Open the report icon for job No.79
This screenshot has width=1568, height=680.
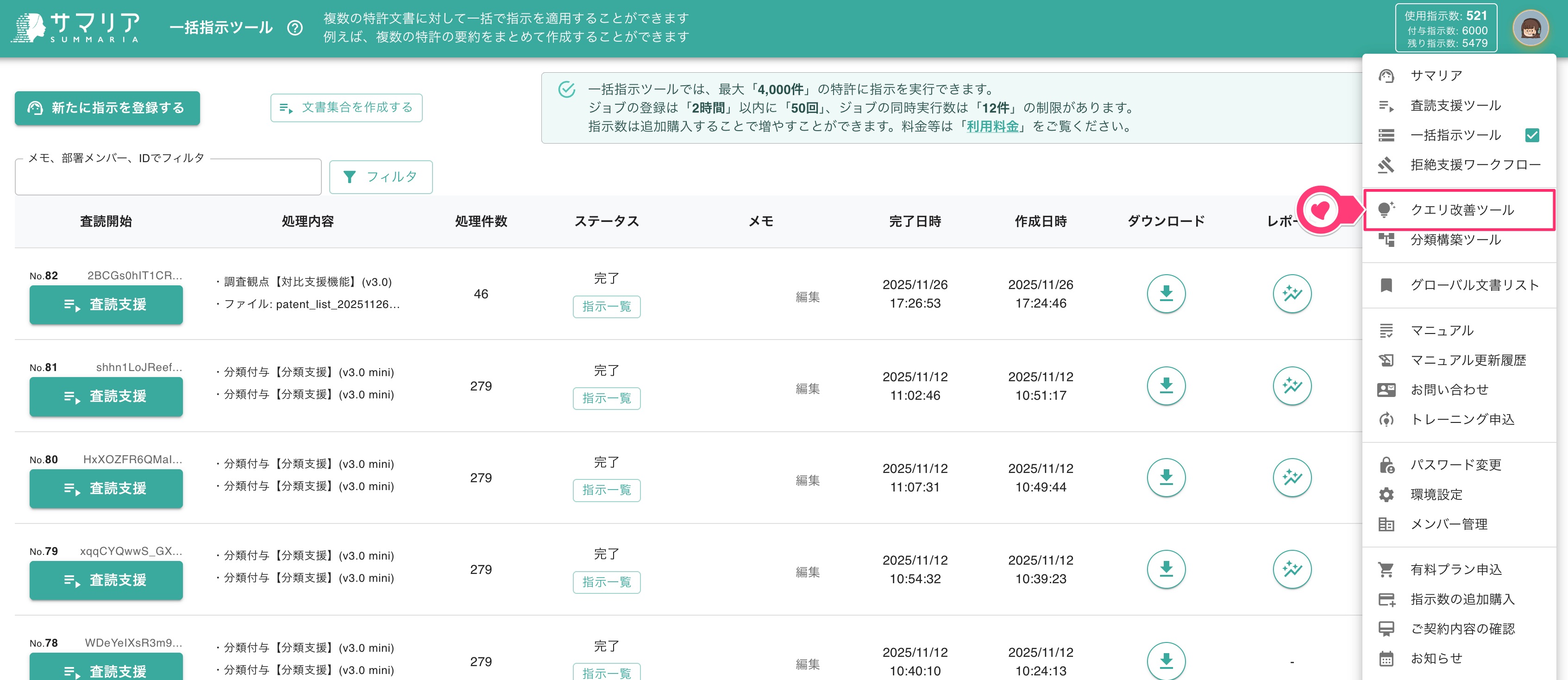[1292, 569]
